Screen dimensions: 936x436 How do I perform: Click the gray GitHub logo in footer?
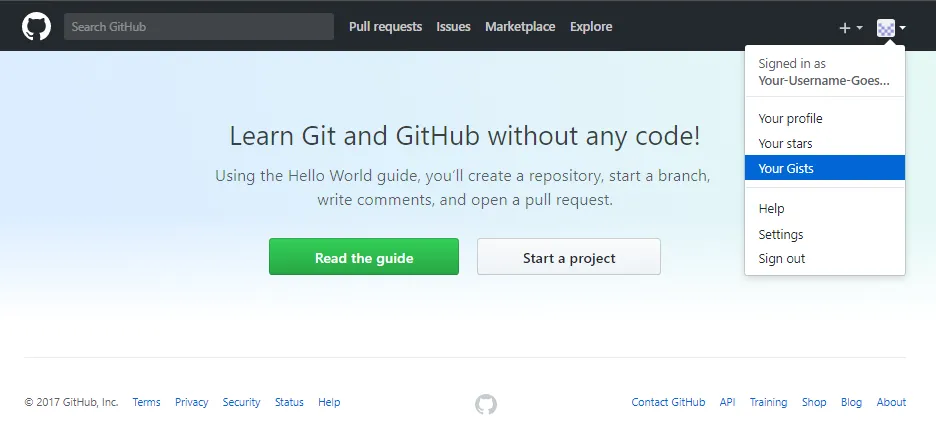pyautogui.click(x=486, y=404)
